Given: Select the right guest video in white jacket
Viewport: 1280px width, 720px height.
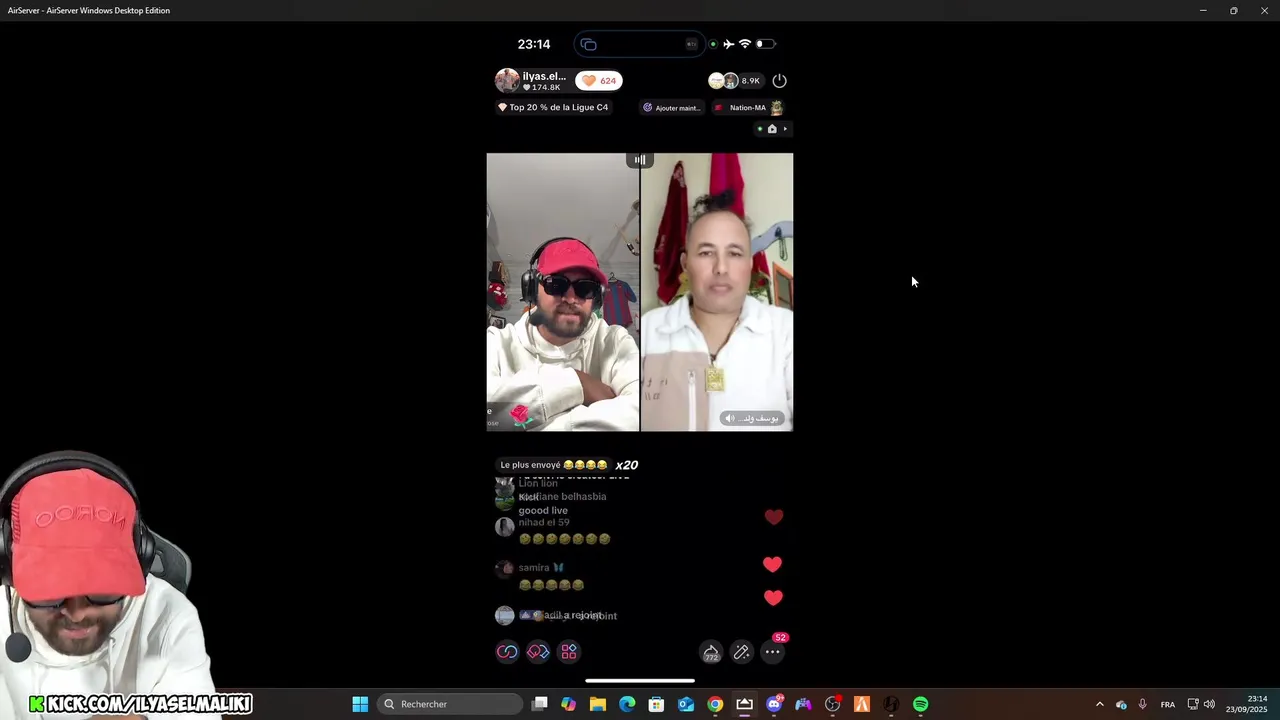Looking at the screenshot, I should 717,292.
